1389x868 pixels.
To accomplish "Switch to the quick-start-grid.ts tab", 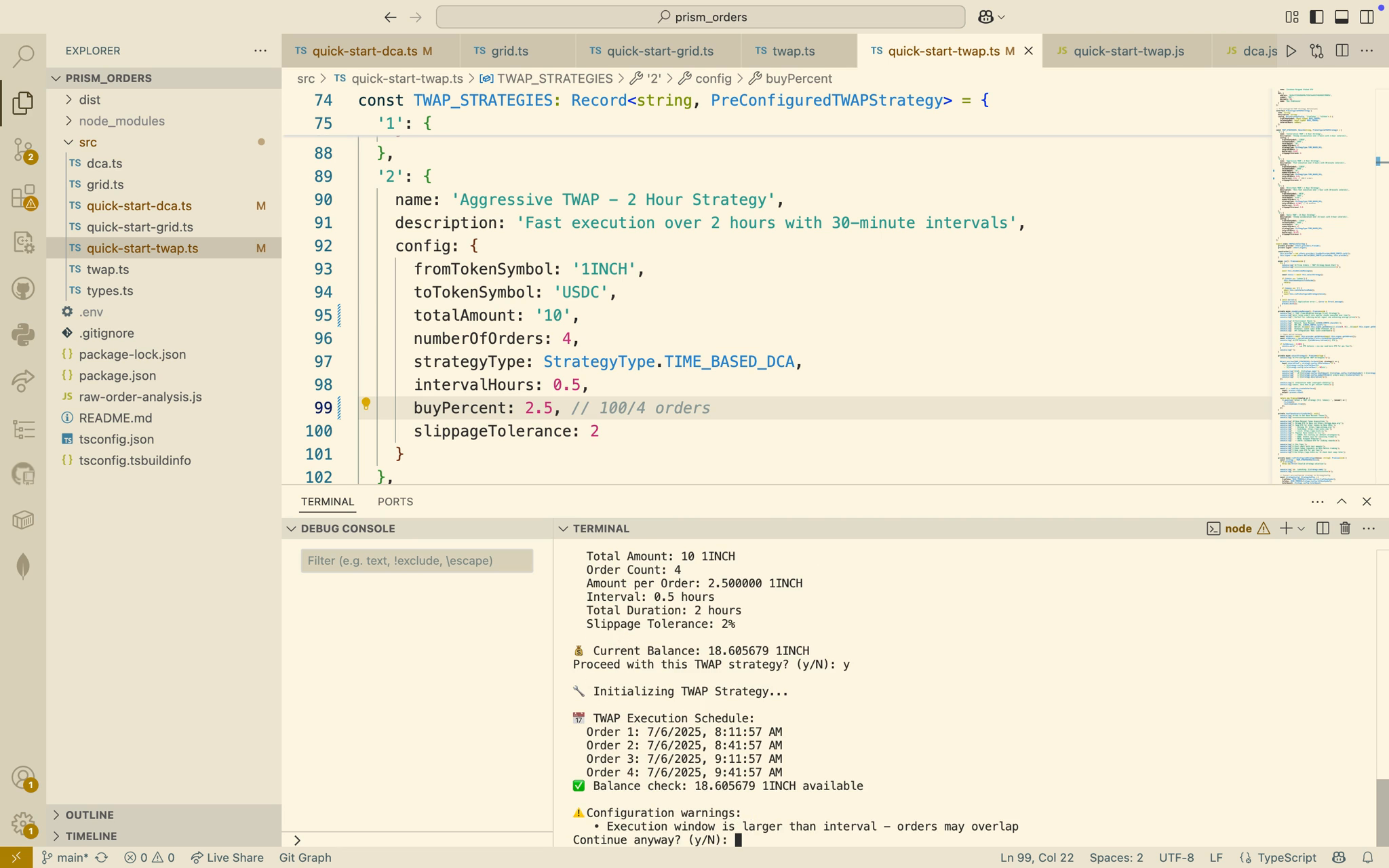I will 659,51.
